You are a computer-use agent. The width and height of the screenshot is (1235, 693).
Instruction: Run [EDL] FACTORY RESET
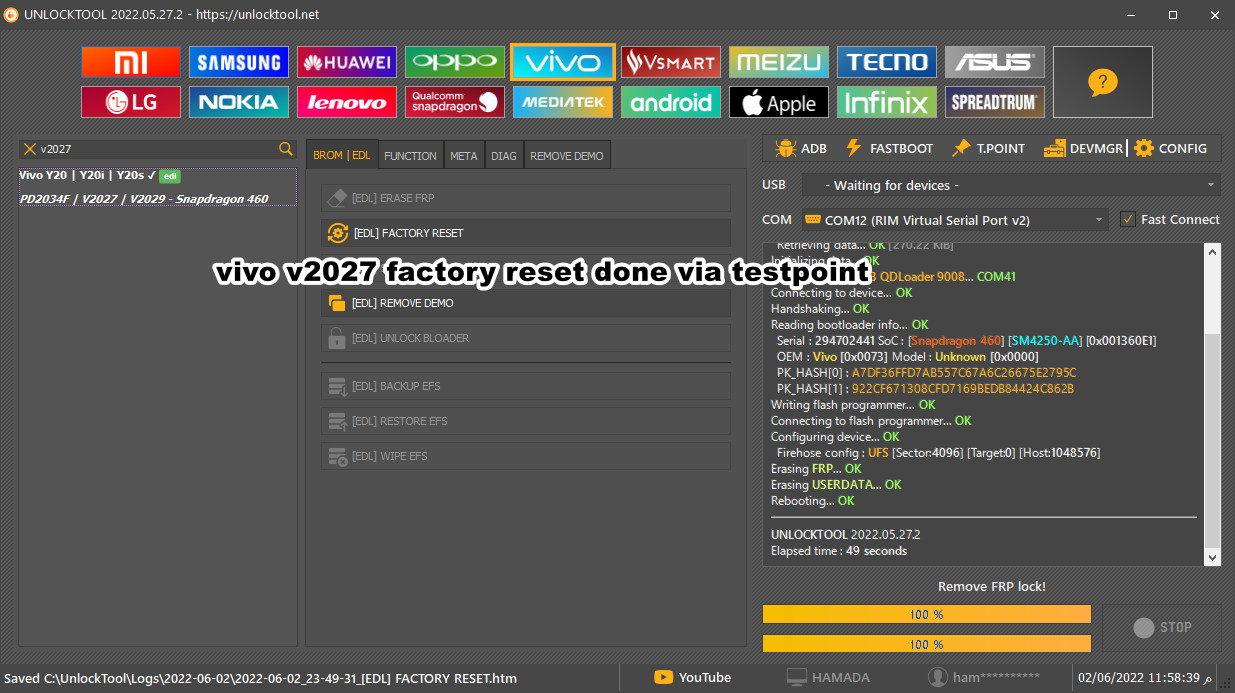[x=526, y=233]
